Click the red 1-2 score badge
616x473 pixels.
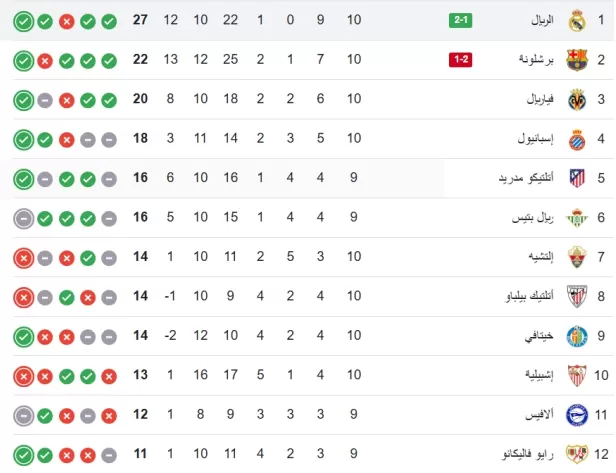pos(461,60)
